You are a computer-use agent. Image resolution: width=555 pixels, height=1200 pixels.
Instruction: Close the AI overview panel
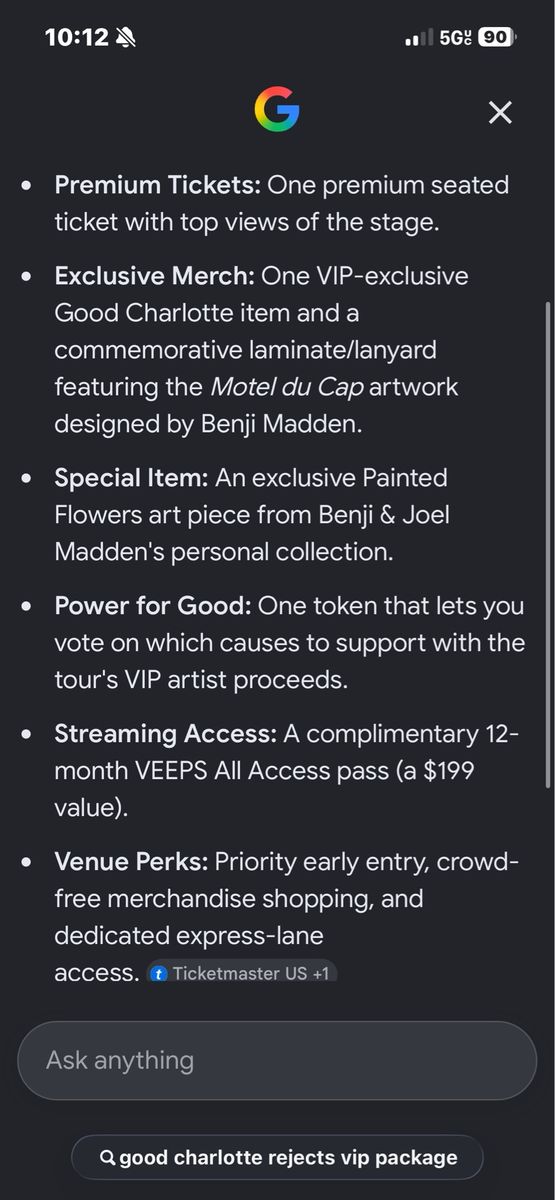point(500,112)
